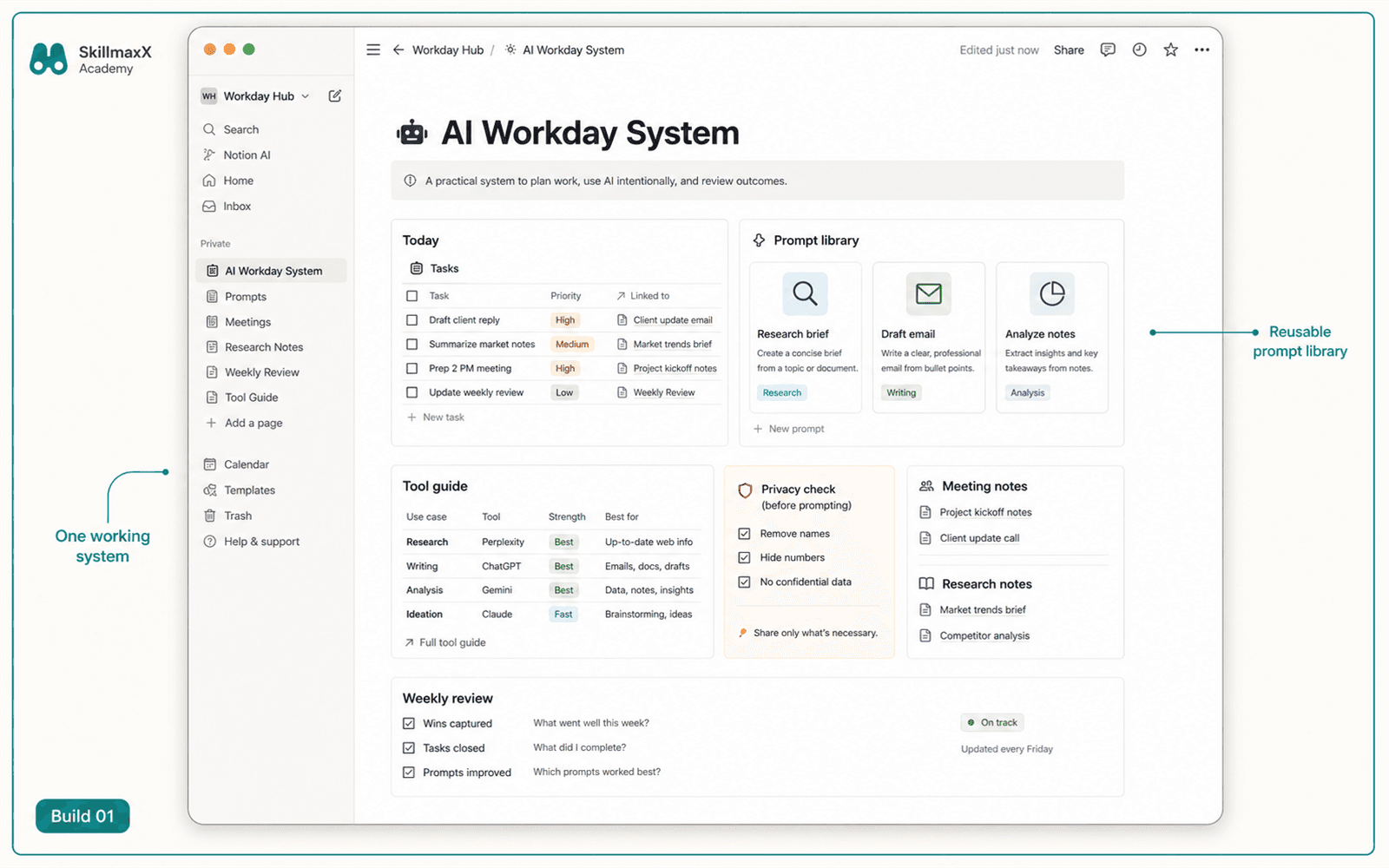Open the Analyze notes pie chart icon
The image size is (1389, 868).
(x=1052, y=293)
